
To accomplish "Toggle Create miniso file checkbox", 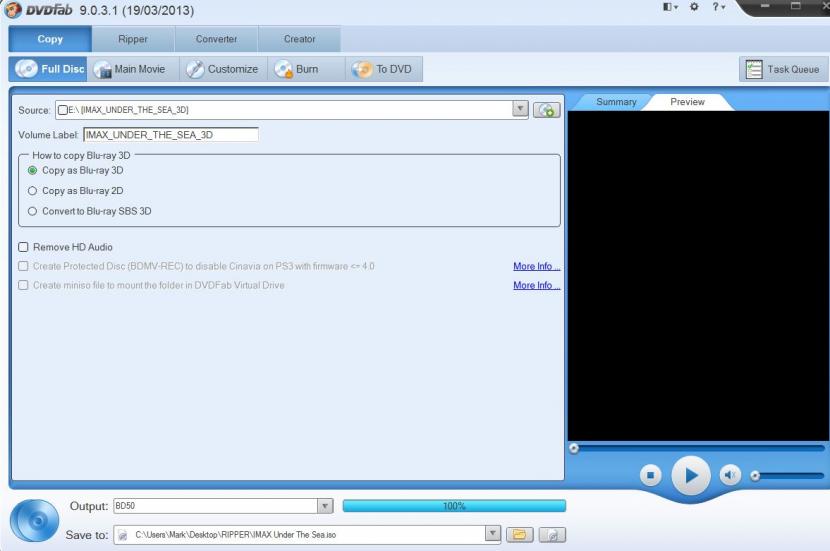I will [23, 285].
